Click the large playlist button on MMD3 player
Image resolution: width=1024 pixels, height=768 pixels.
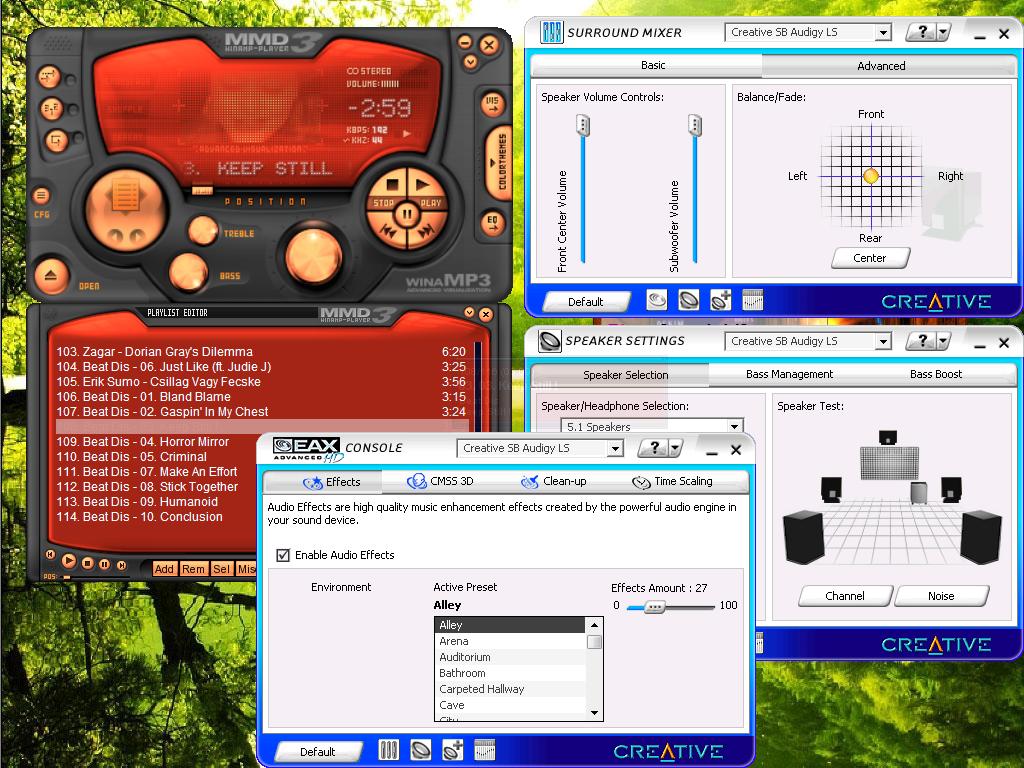coord(125,208)
